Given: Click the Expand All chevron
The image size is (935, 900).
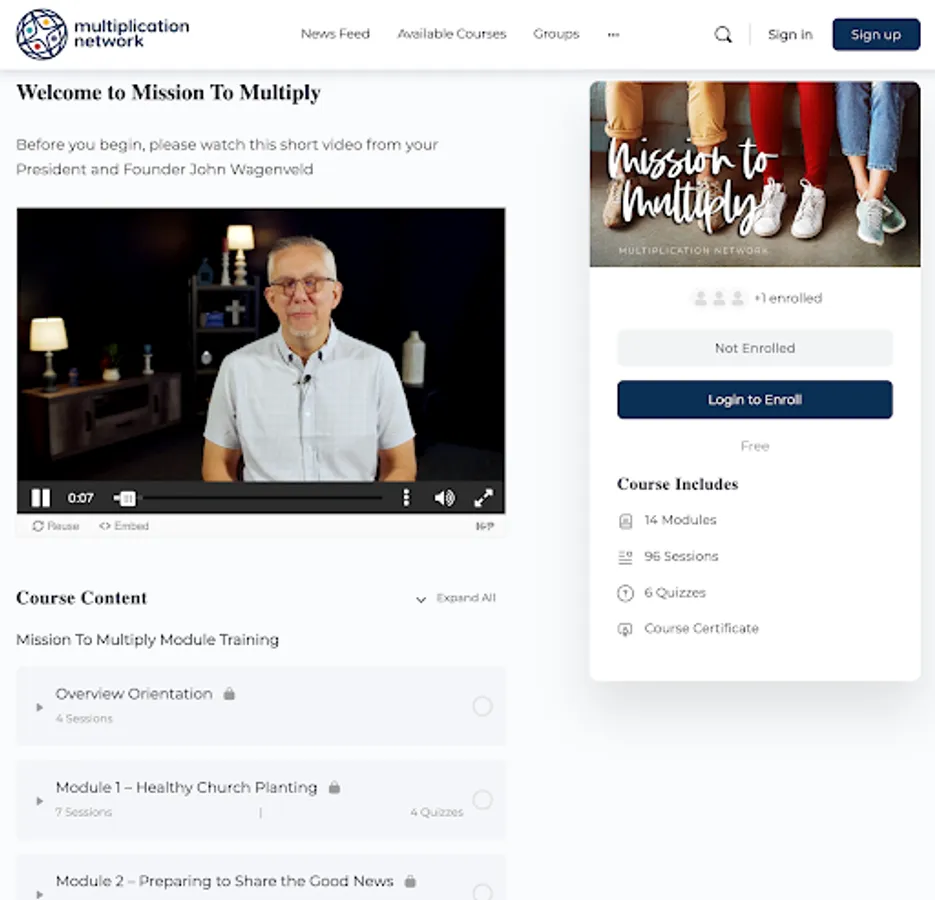Looking at the screenshot, I should tap(421, 599).
